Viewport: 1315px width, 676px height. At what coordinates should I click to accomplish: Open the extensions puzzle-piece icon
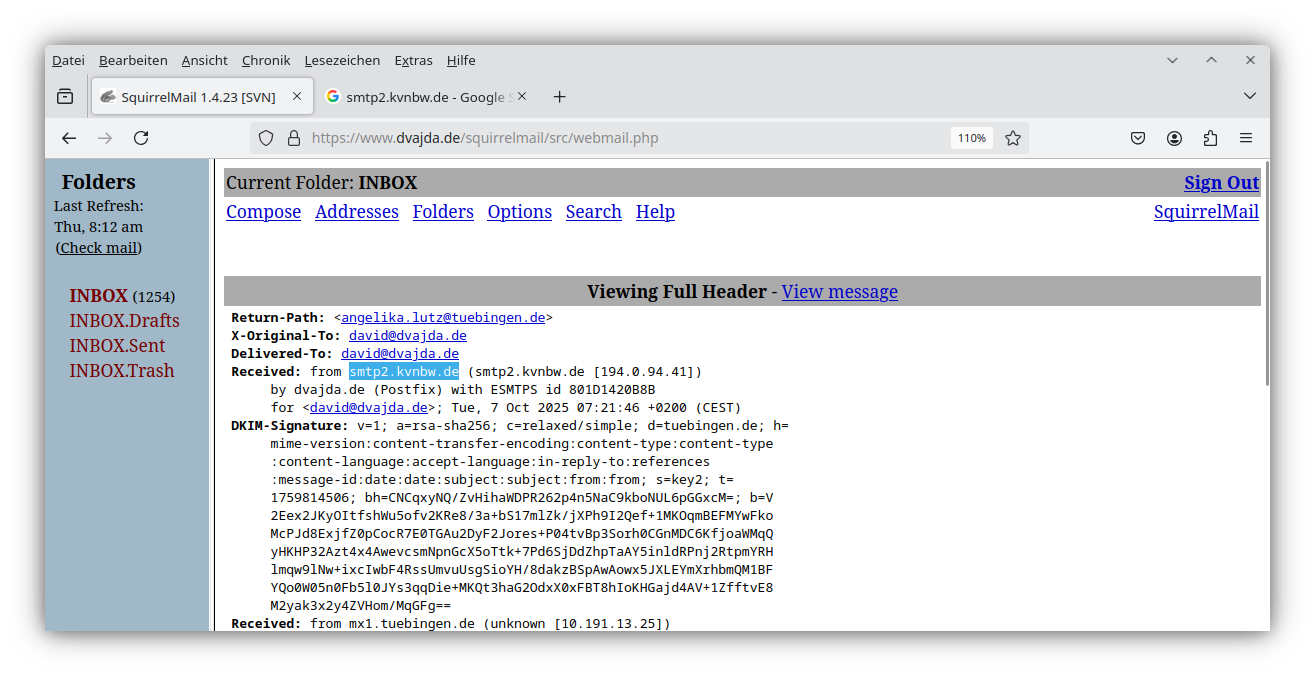(1210, 137)
